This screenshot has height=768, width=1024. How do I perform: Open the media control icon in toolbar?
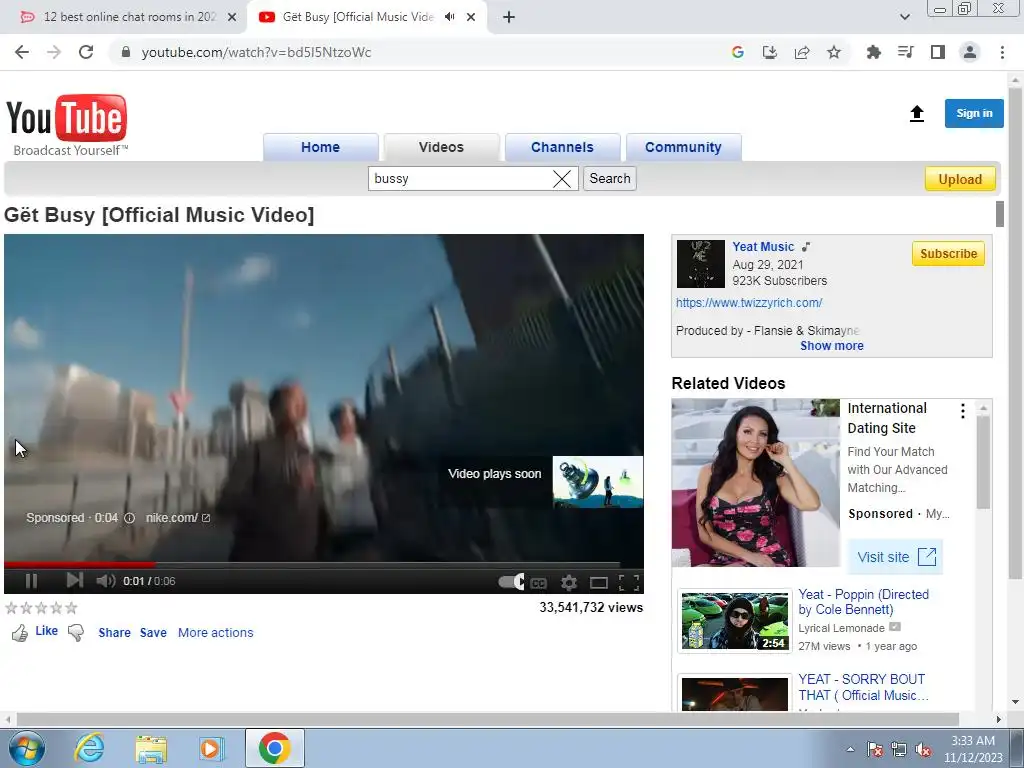tap(905, 52)
